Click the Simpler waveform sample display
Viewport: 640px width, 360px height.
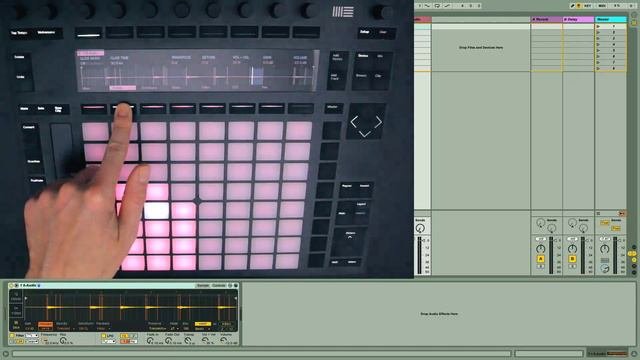point(131,306)
